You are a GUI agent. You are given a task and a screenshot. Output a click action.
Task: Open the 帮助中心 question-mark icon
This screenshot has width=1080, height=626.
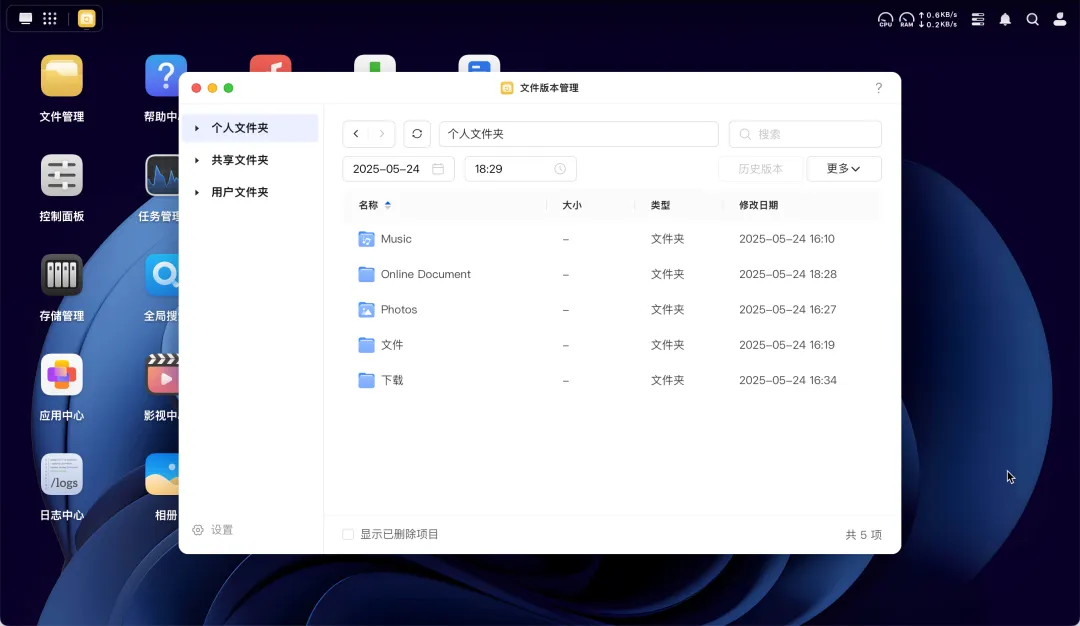[163, 76]
